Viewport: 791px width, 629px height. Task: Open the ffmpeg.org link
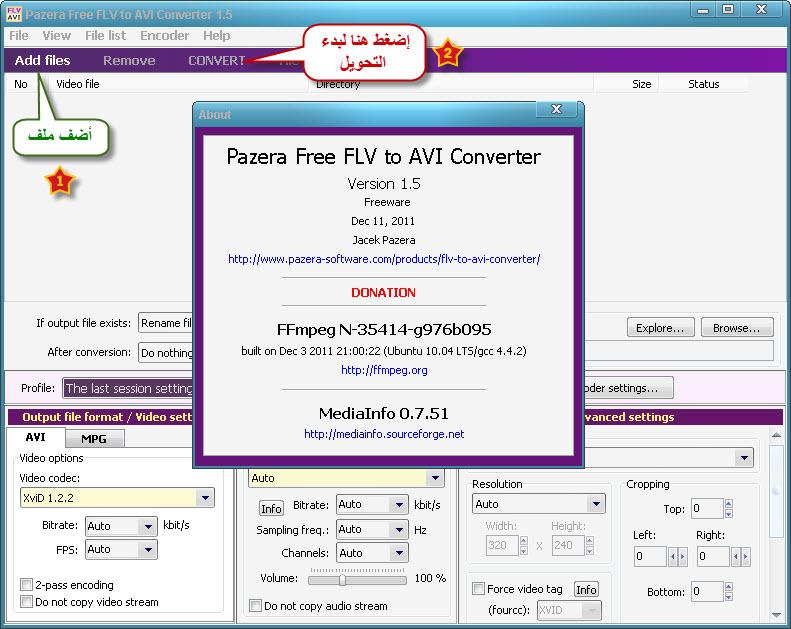pos(384,370)
